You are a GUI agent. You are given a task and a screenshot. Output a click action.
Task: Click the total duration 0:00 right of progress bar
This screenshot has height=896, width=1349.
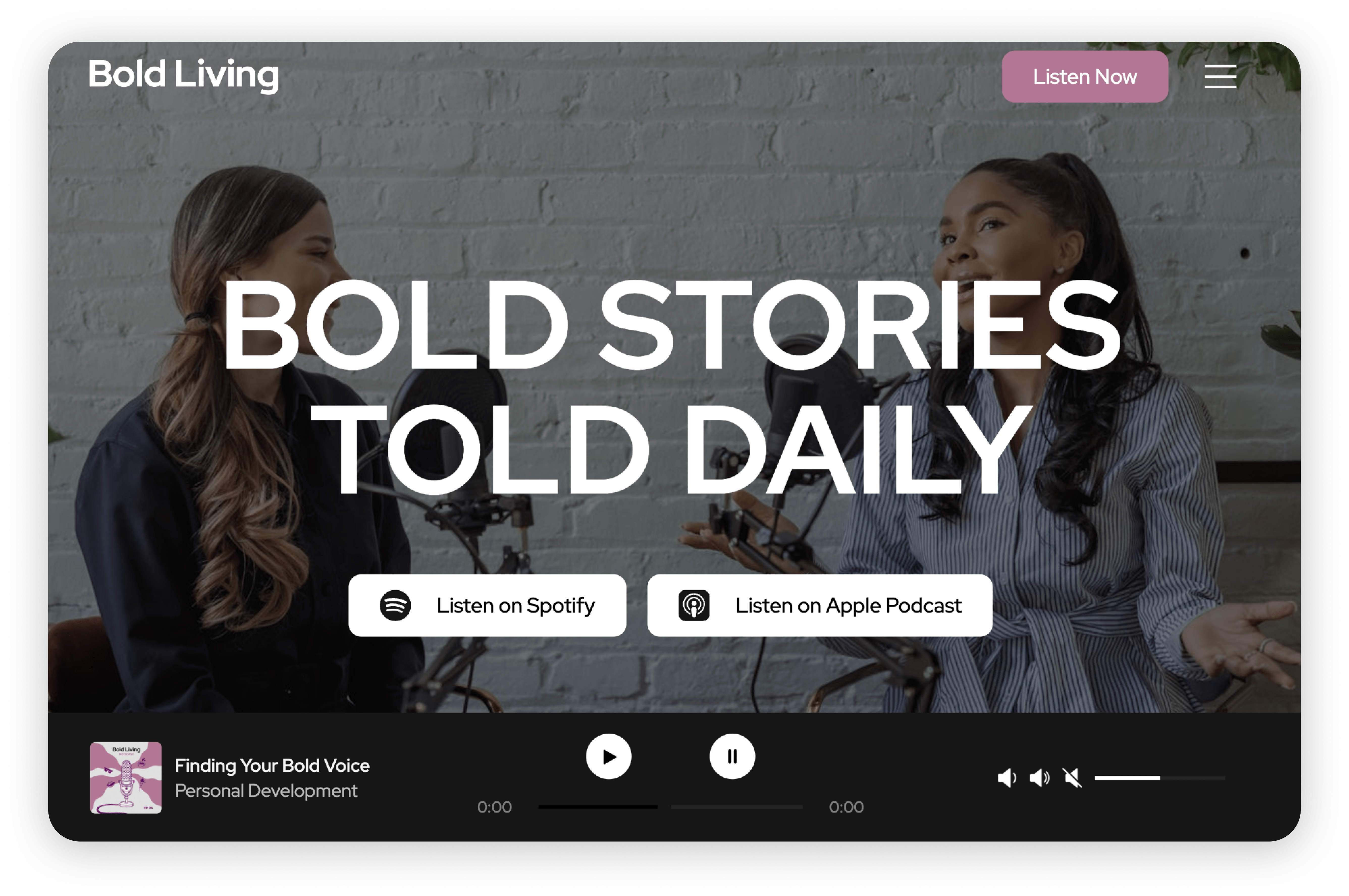click(x=846, y=807)
